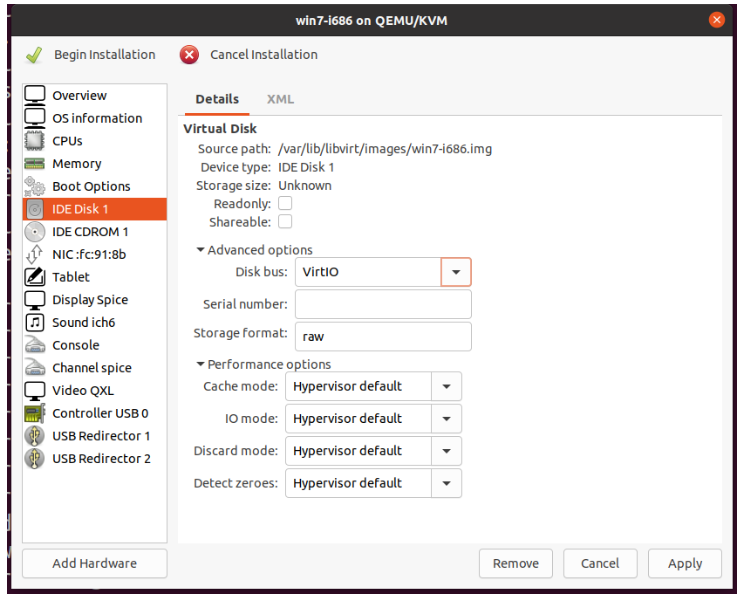Viewport: 749px width, 600px height.
Task: Click the Cancel Installation label
Action: point(264,55)
